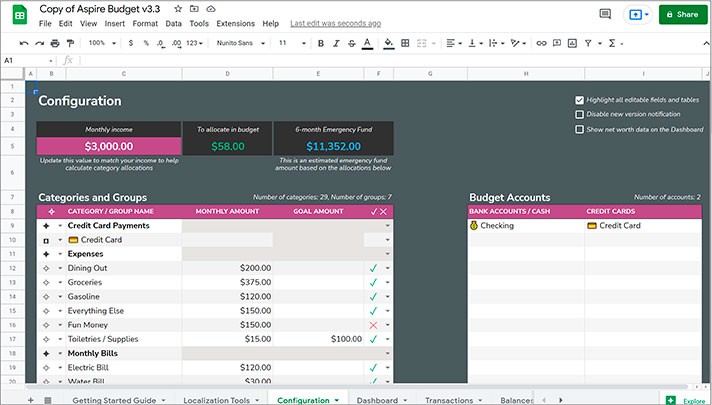This screenshot has width=712, height=405.
Task: Click the Explore button
Action: click(x=686, y=400)
